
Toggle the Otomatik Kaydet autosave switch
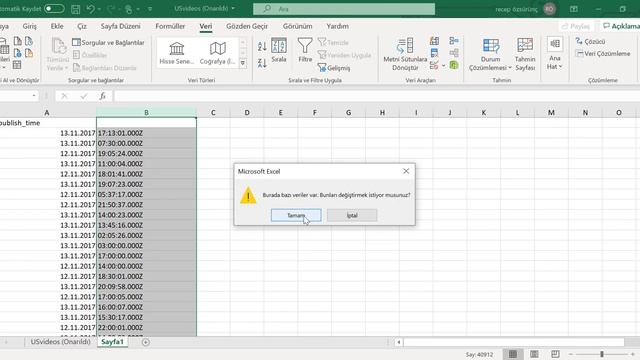(54, 9)
